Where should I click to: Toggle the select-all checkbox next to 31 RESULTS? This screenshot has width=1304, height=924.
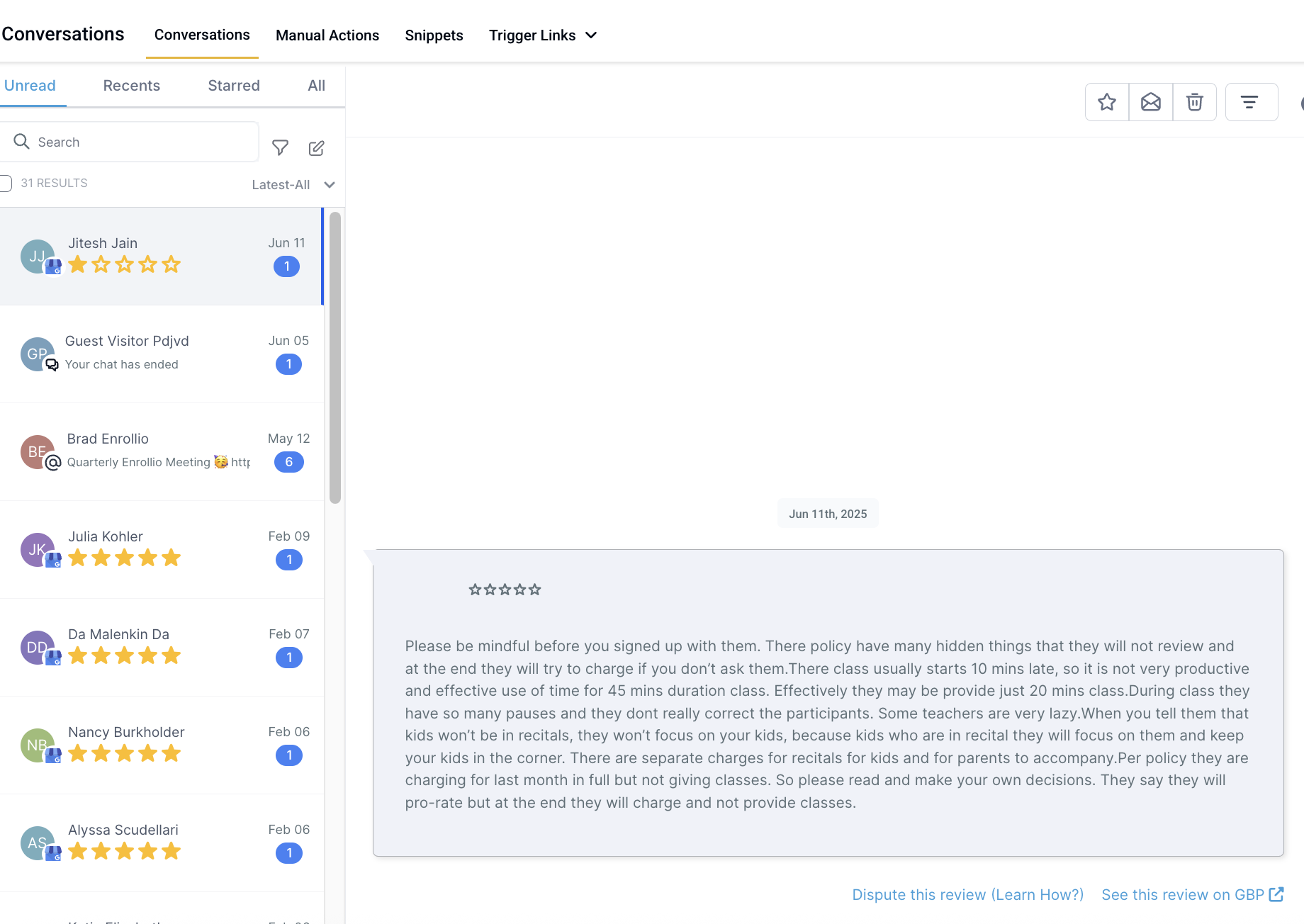5,184
